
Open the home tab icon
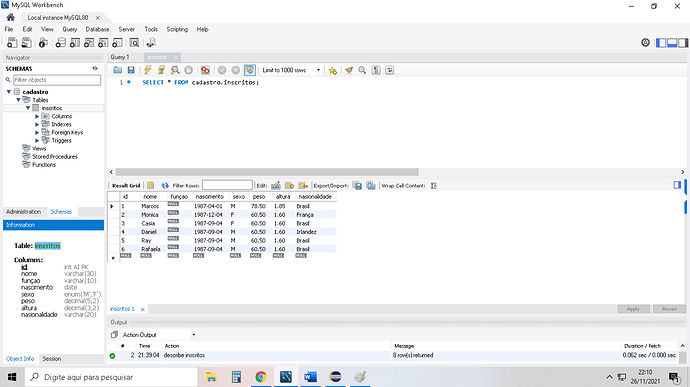coord(11,18)
